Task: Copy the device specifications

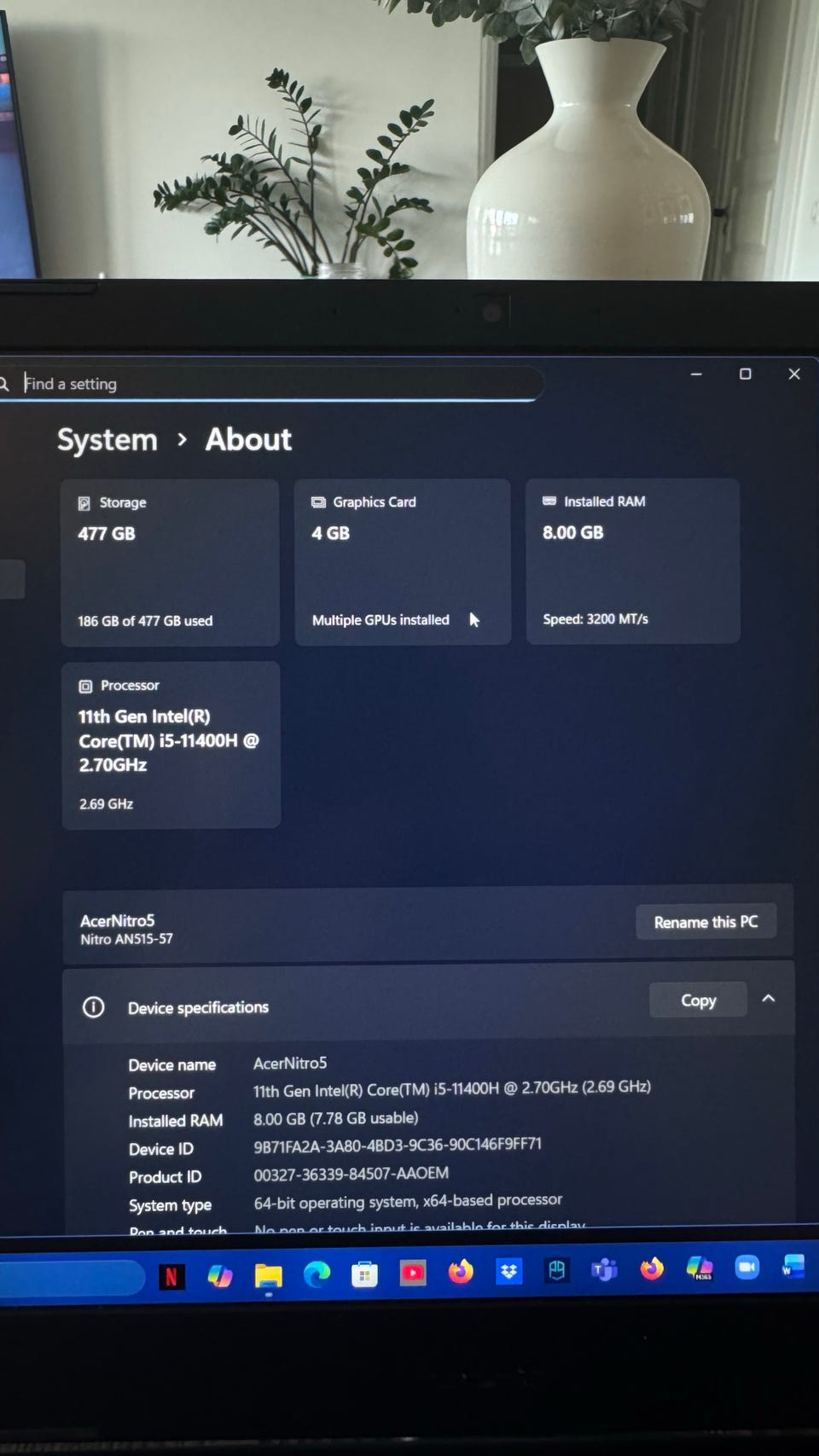Action: click(x=698, y=1000)
